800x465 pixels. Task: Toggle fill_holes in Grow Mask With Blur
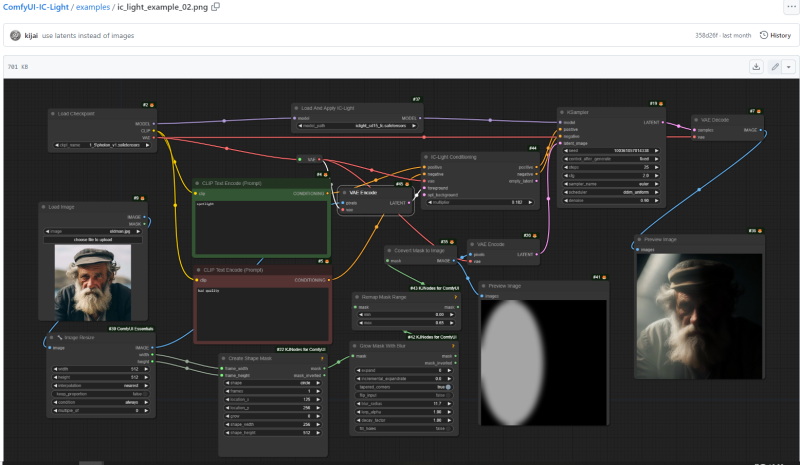click(404, 428)
